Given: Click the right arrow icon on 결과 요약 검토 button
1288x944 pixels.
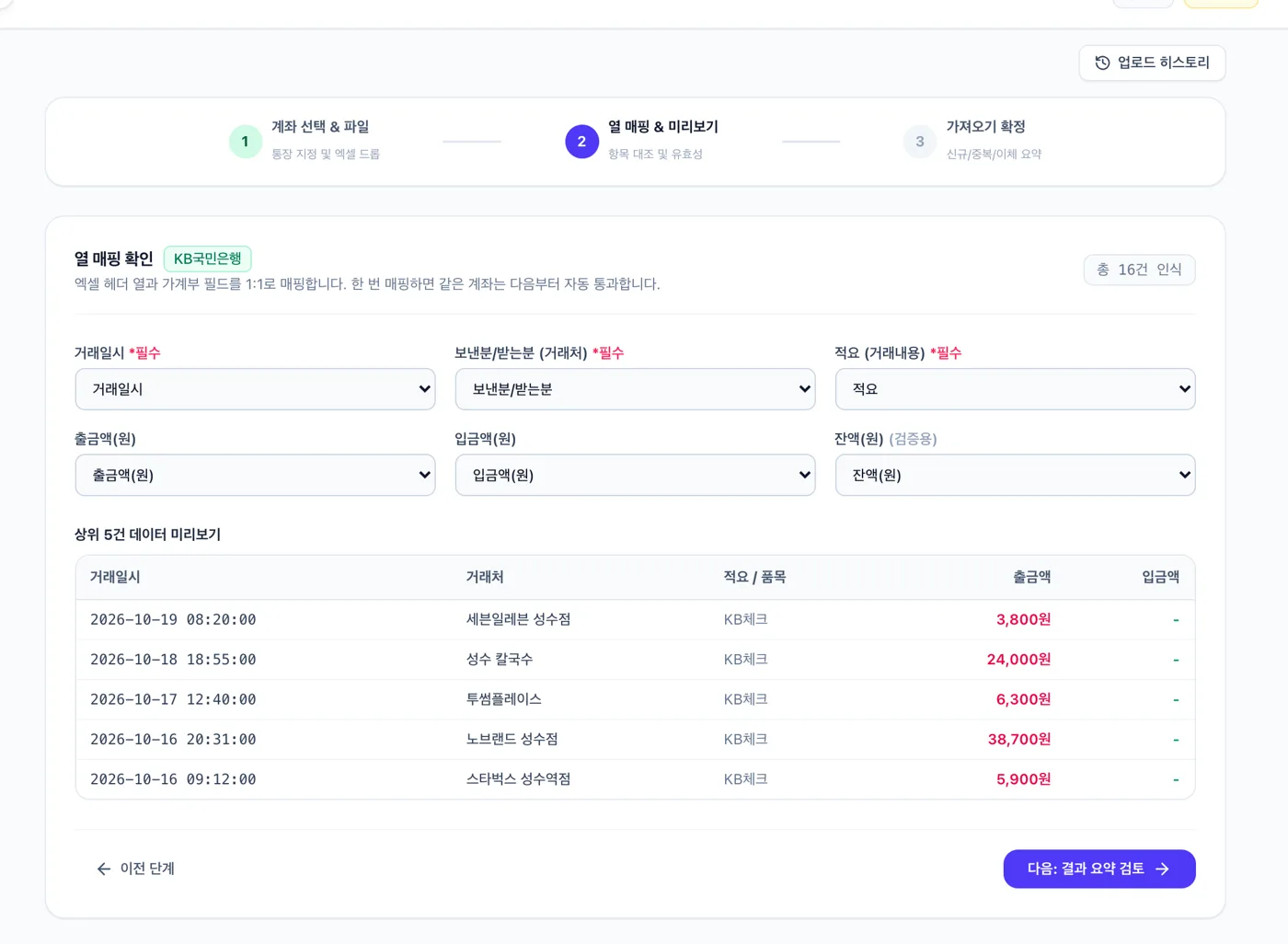Looking at the screenshot, I should (1163, 869).
